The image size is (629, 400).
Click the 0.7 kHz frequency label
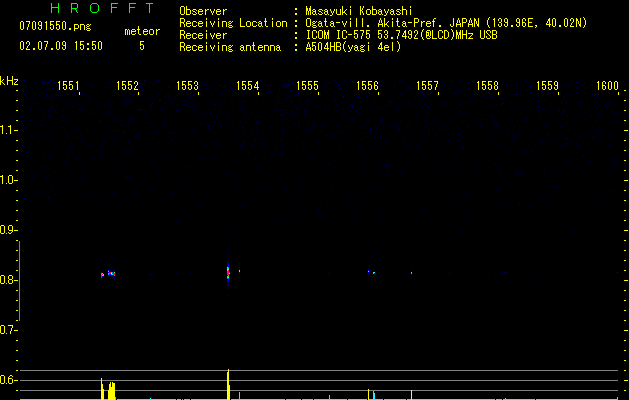click(x=8, y=330)
